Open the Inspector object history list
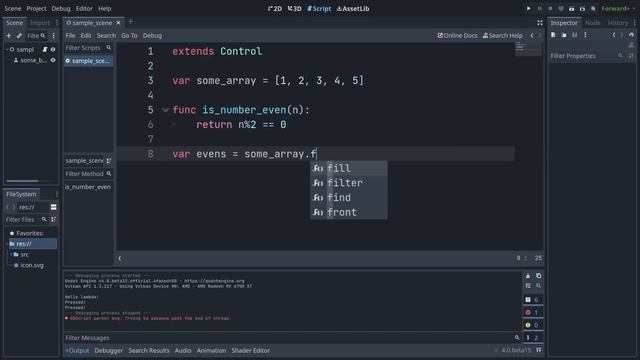640x360 pixels. point(631,35)
